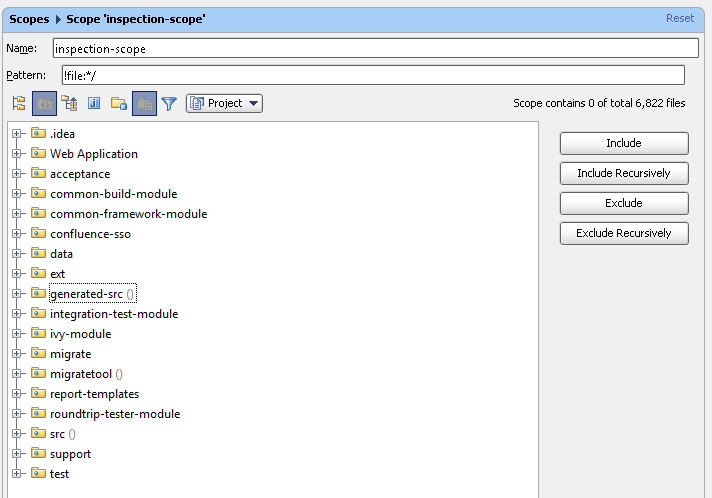Select the src row label
The width and height of the screenshot is (712, 498).
click(63, 434)
